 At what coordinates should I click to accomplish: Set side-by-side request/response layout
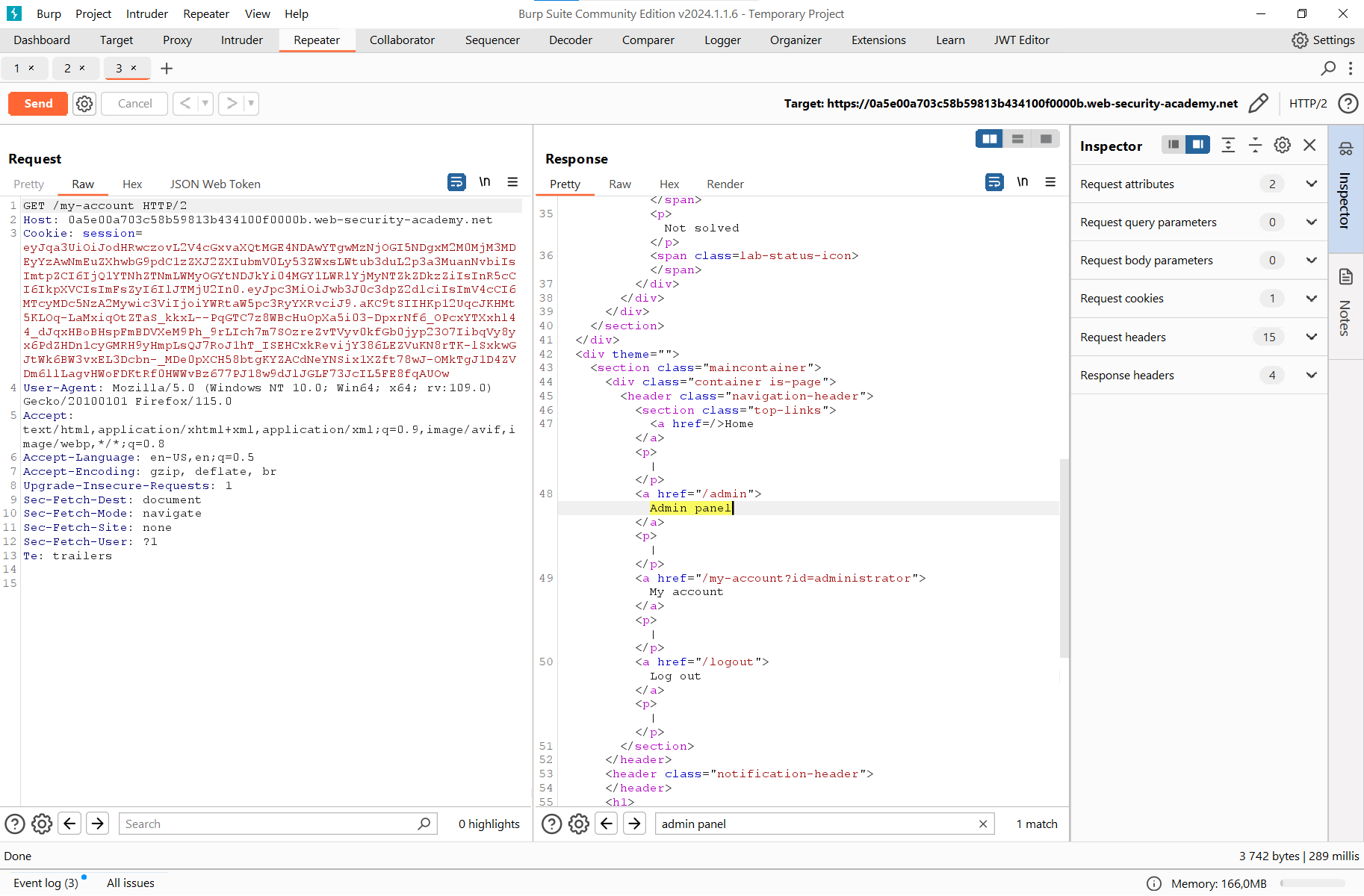click(x=989, y=139)
